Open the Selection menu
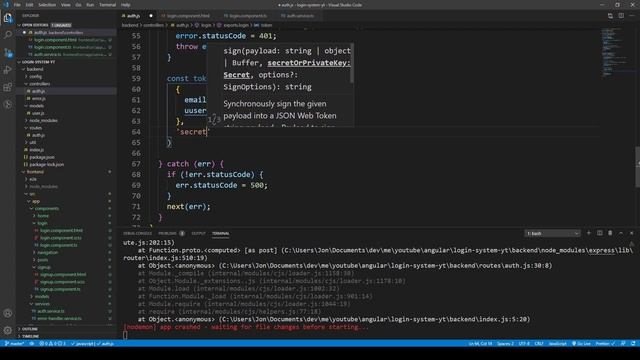Viewport: 640px width, 360px height. click(47, 5)
